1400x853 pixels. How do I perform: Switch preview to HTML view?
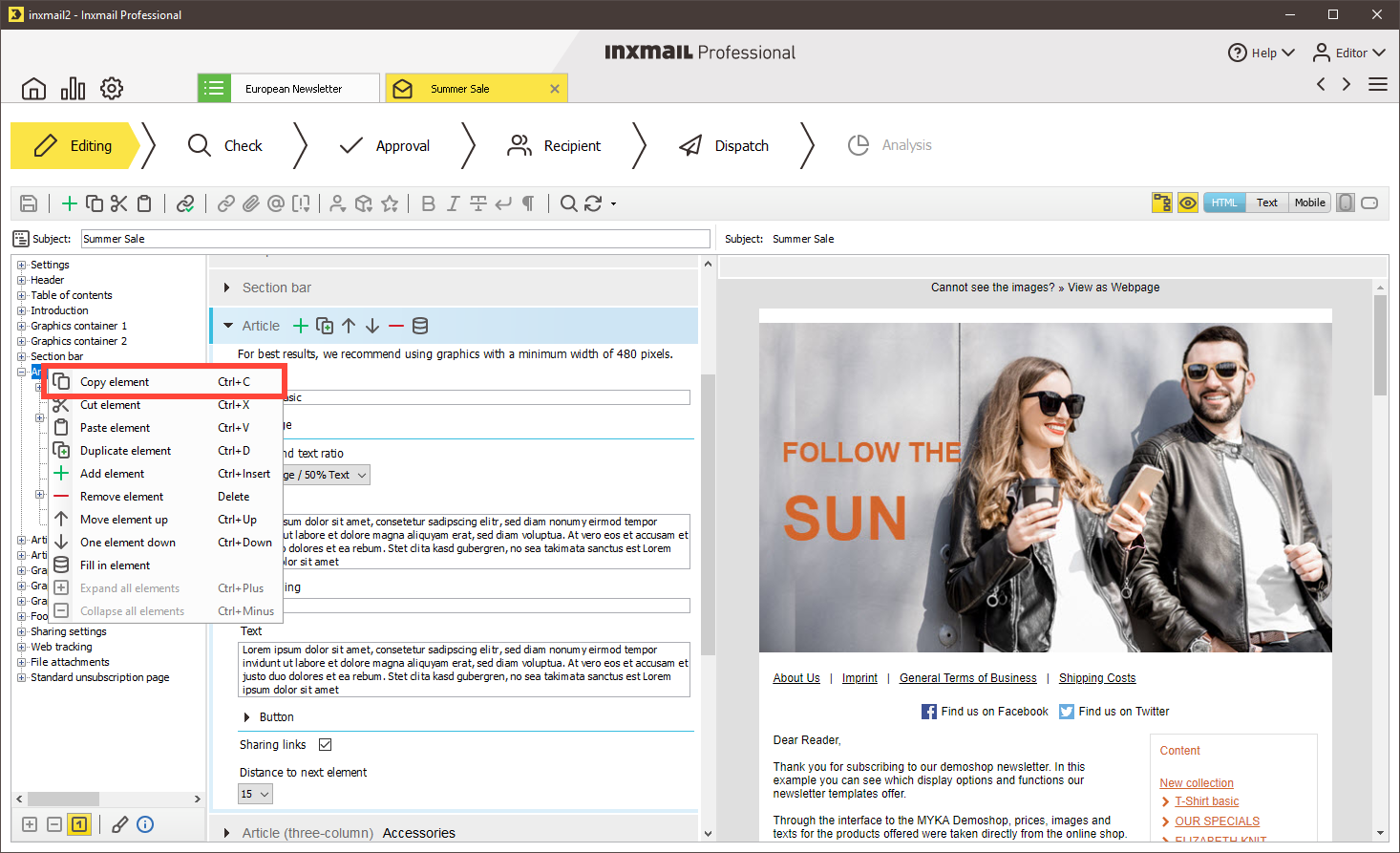coord(1224,203)
